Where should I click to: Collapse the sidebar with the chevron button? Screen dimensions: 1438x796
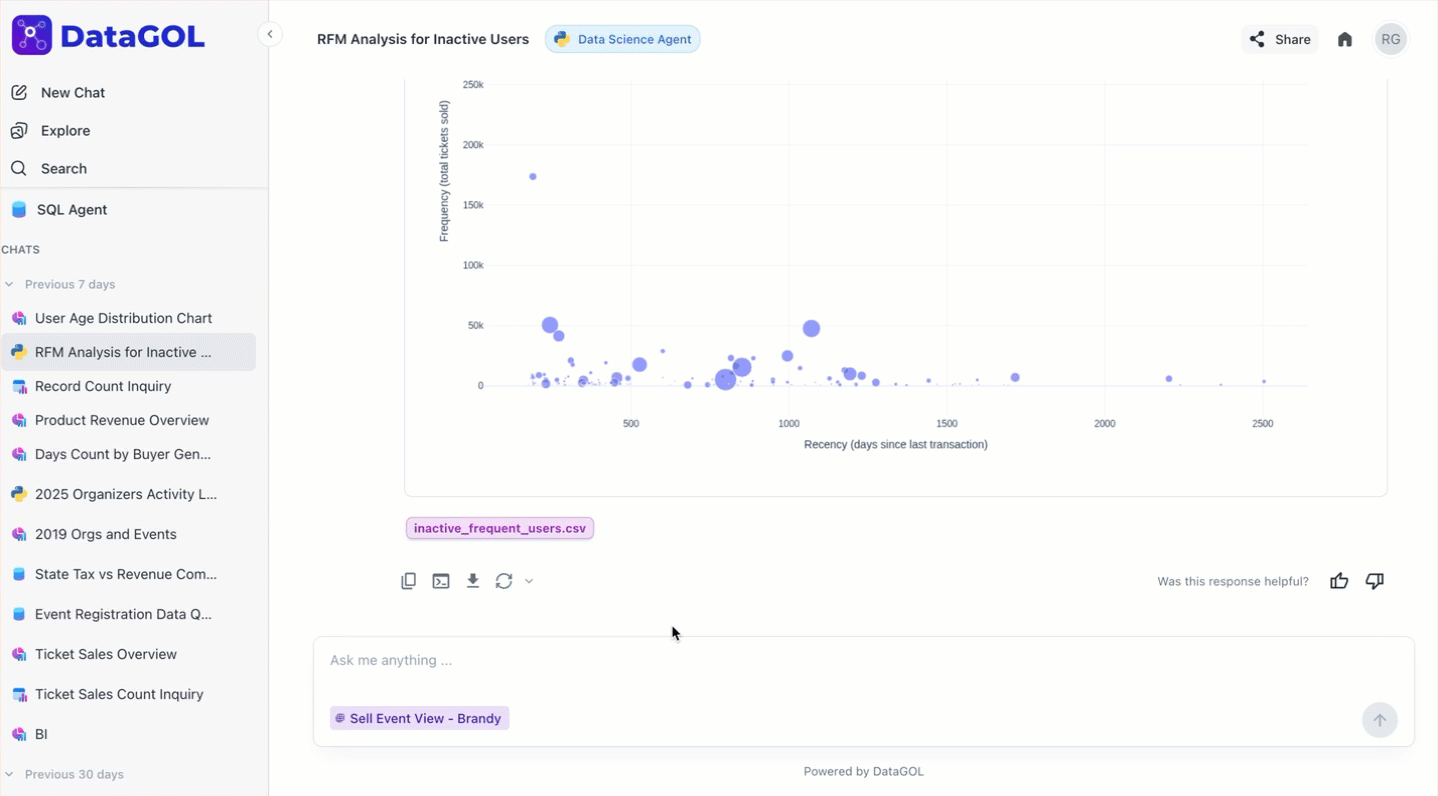pyautogui.click(x=270, y=34)
